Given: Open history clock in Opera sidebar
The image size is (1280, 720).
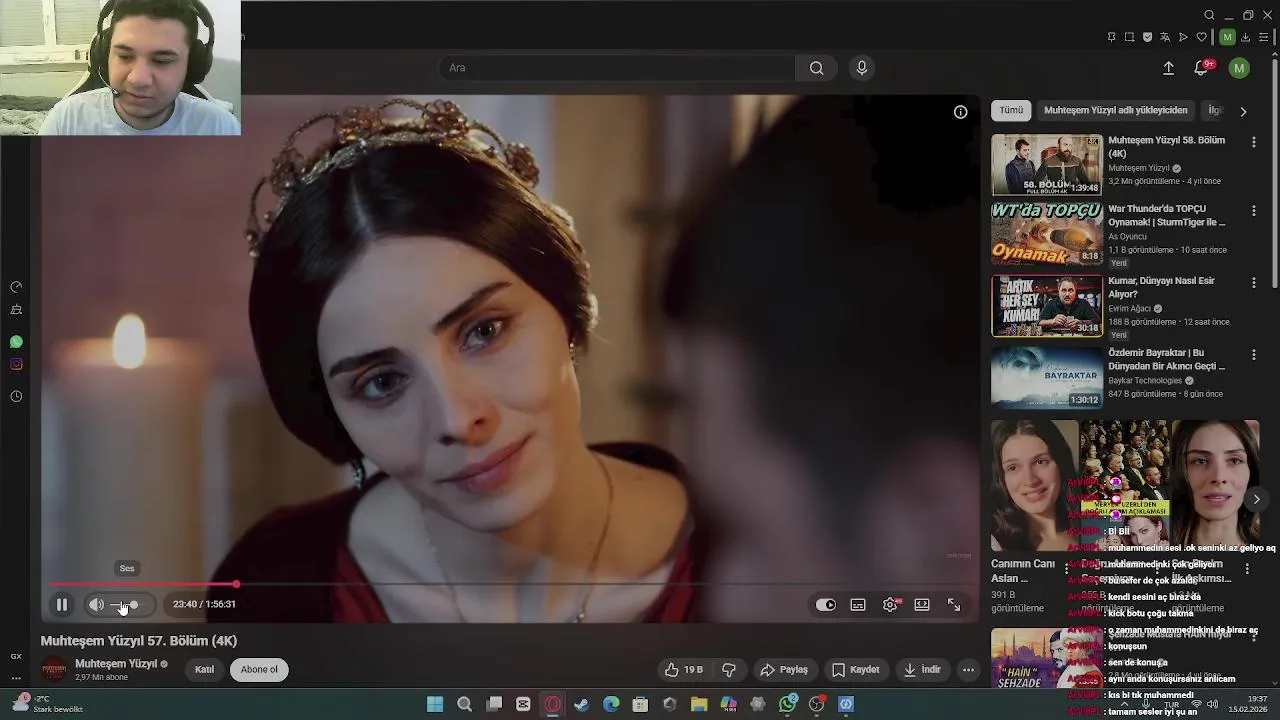Looking at the screenshot, I should (x=16, y=397).
